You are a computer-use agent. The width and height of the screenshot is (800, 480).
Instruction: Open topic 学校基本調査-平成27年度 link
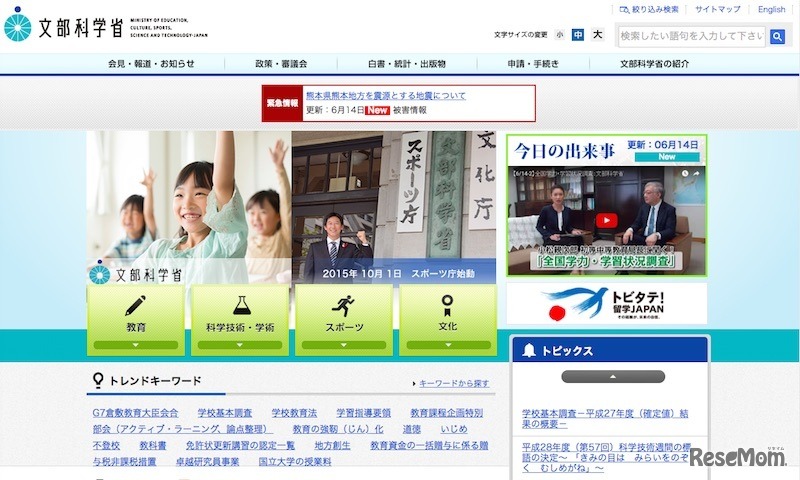click(x=605, y=418)
